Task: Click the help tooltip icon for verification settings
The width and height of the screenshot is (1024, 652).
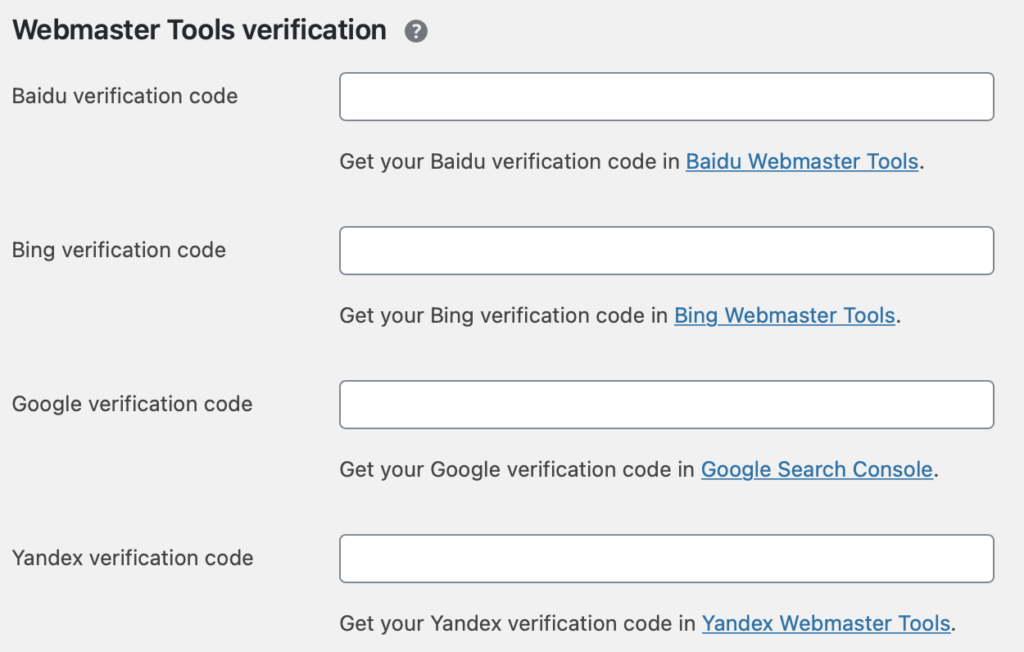Action: pos(418,30)
